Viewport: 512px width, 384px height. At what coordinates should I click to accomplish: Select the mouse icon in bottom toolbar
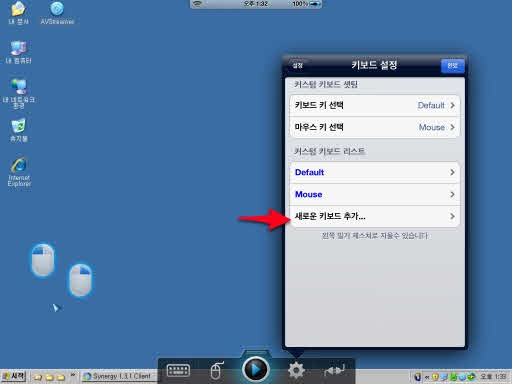pyautogui.click(x=216, y=370)
